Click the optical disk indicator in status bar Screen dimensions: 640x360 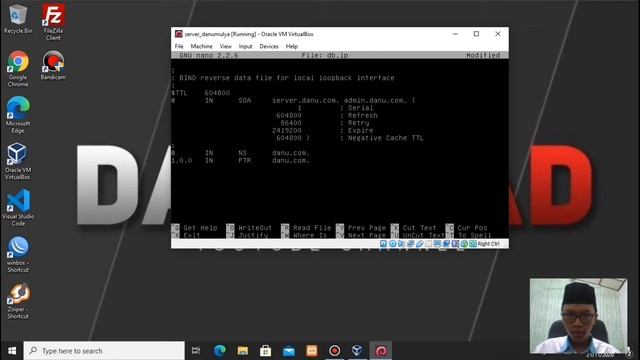tap(392, 244)
